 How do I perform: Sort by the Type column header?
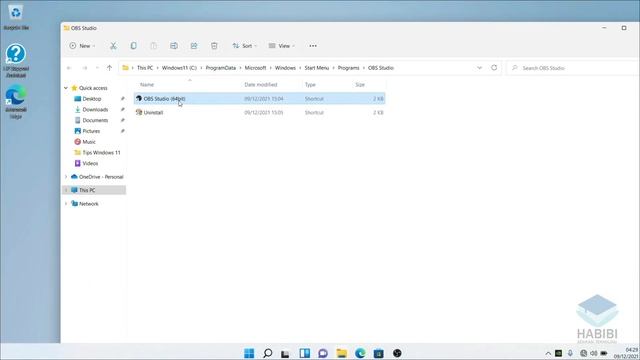point(310,84)
